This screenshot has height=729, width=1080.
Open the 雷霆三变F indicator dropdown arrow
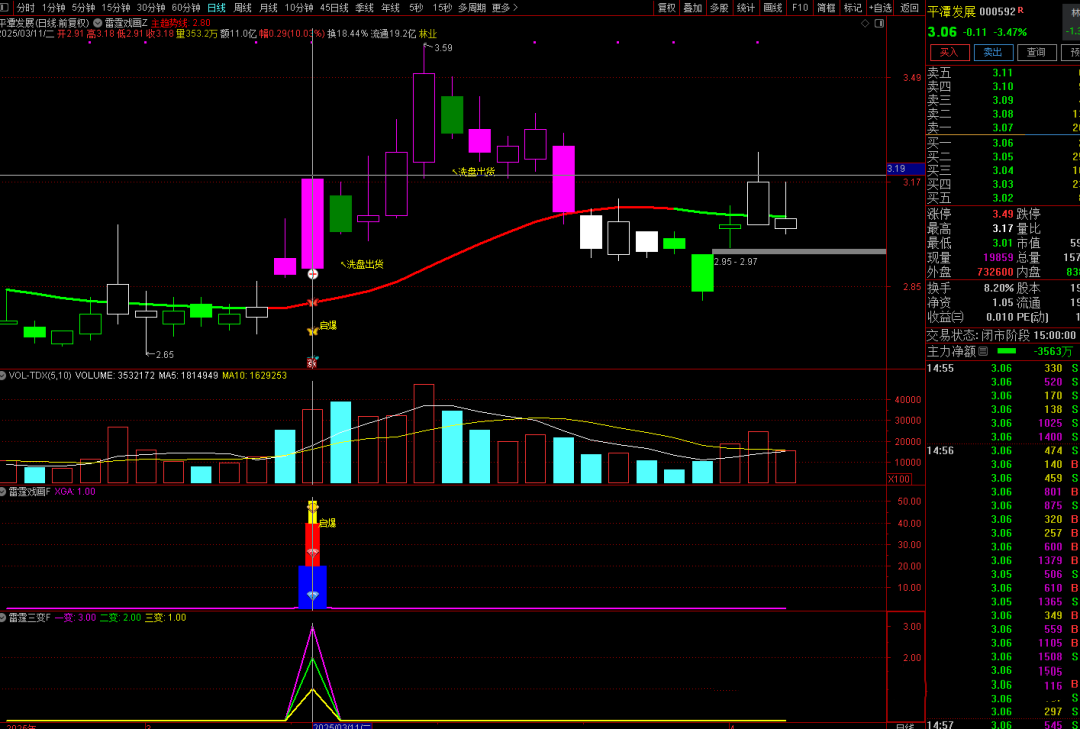coord(4,617)
